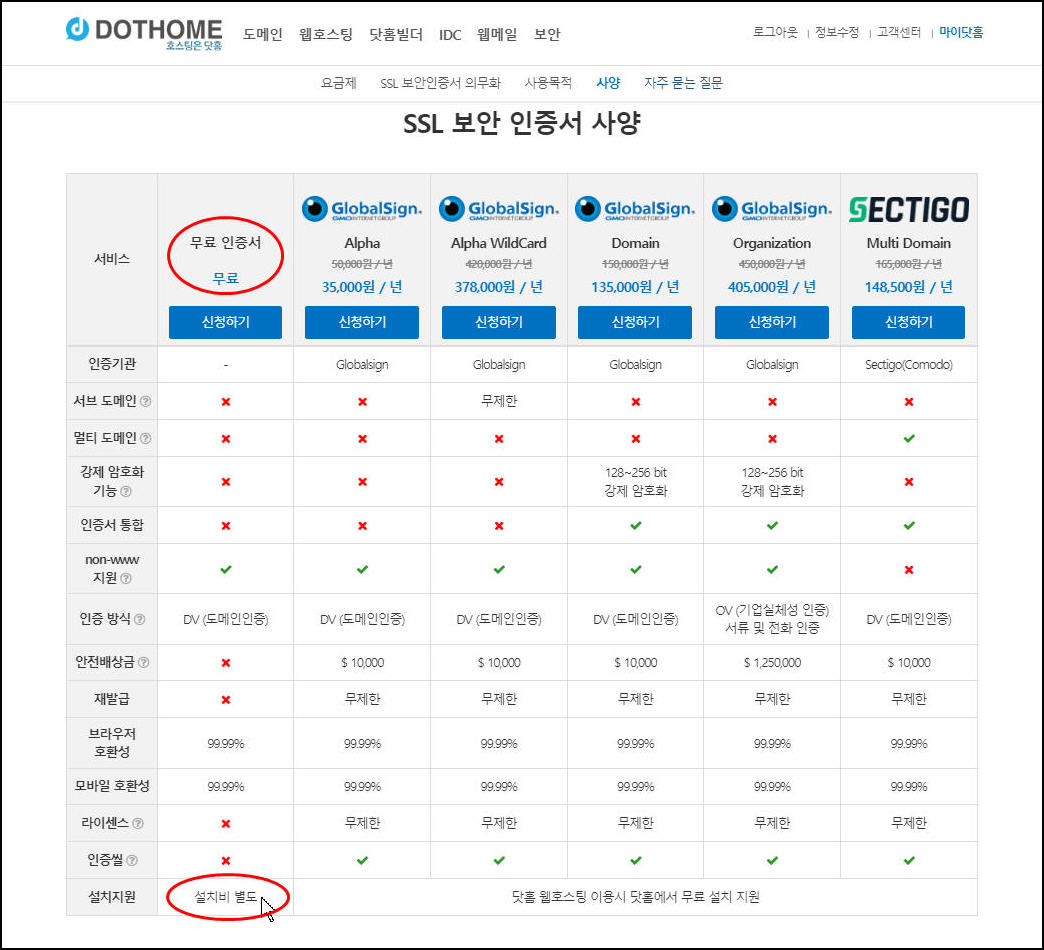Viewport: 1044px width, 950px height.
Task: Apply for the 무료 인증서 plan
Action: [225, 322]
